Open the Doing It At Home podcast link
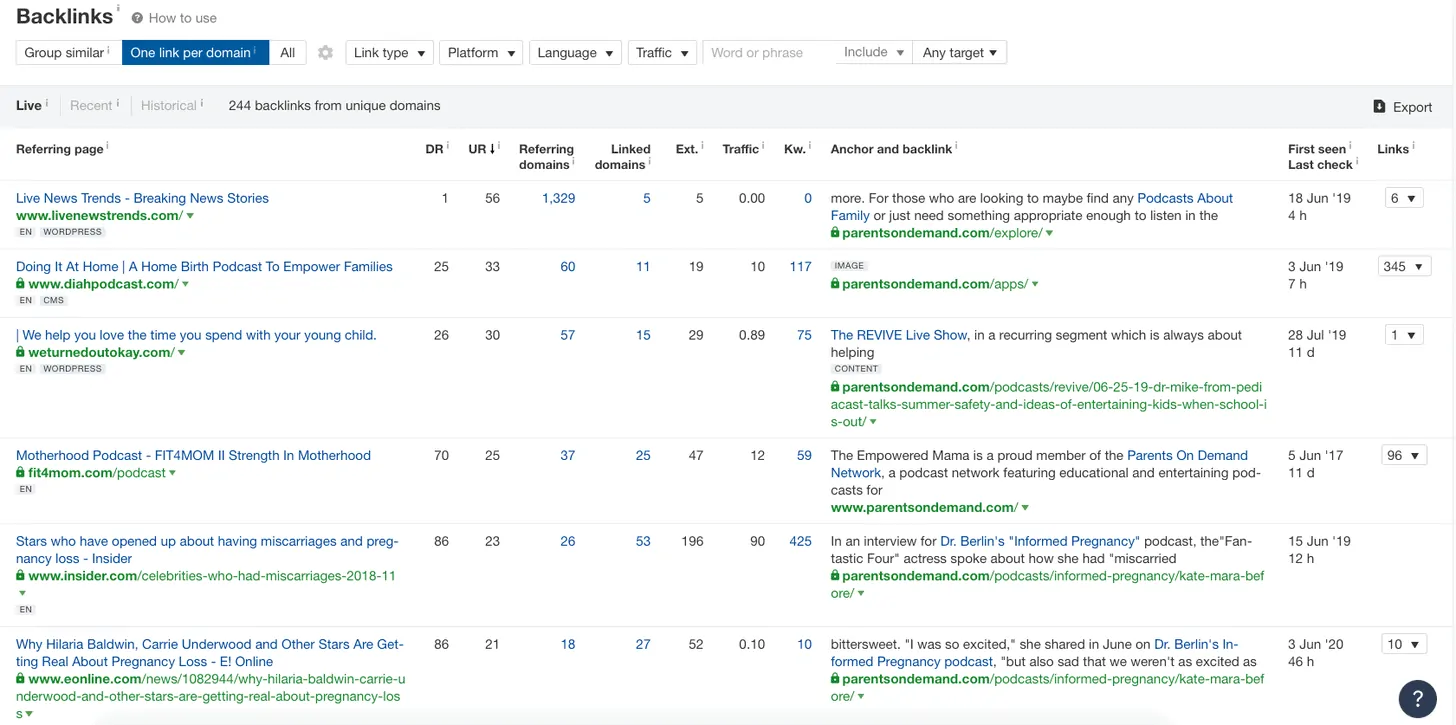Viewport: 1456px width, 725px height. tap(204, 267)
